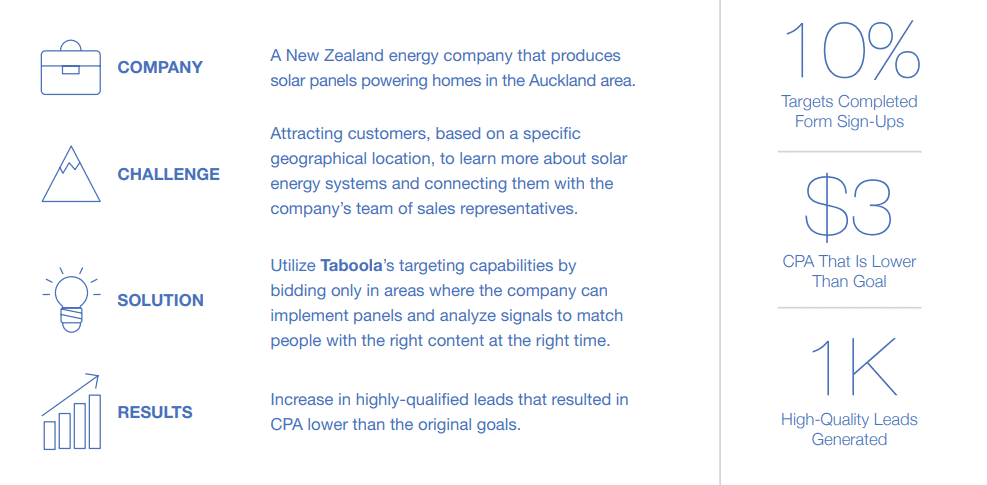Click the dotted divider below 10% stat

click(x=849, y=152)
